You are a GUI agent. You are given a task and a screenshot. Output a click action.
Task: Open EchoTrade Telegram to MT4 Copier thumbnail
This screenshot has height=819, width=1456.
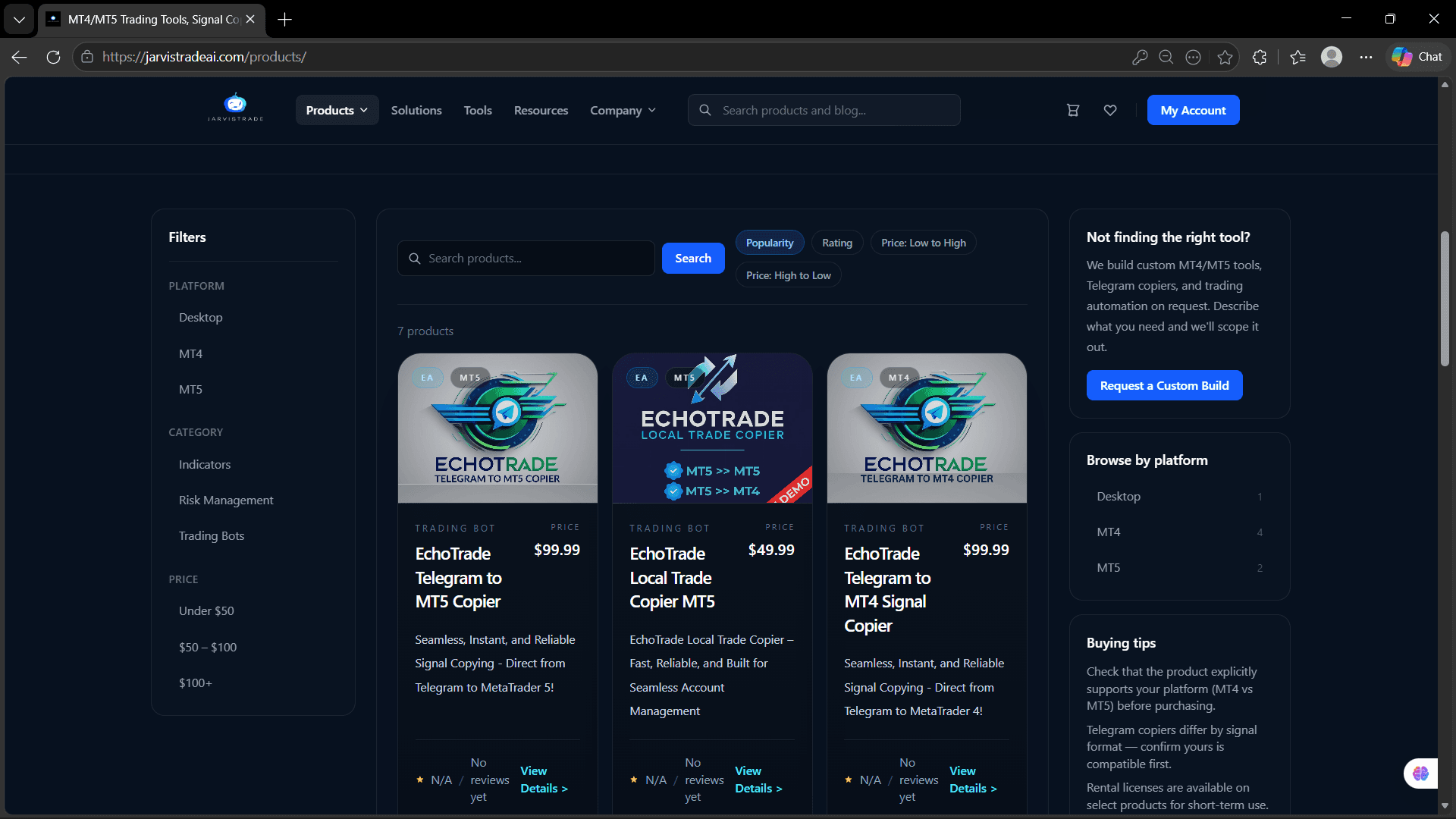pos(927,428)
